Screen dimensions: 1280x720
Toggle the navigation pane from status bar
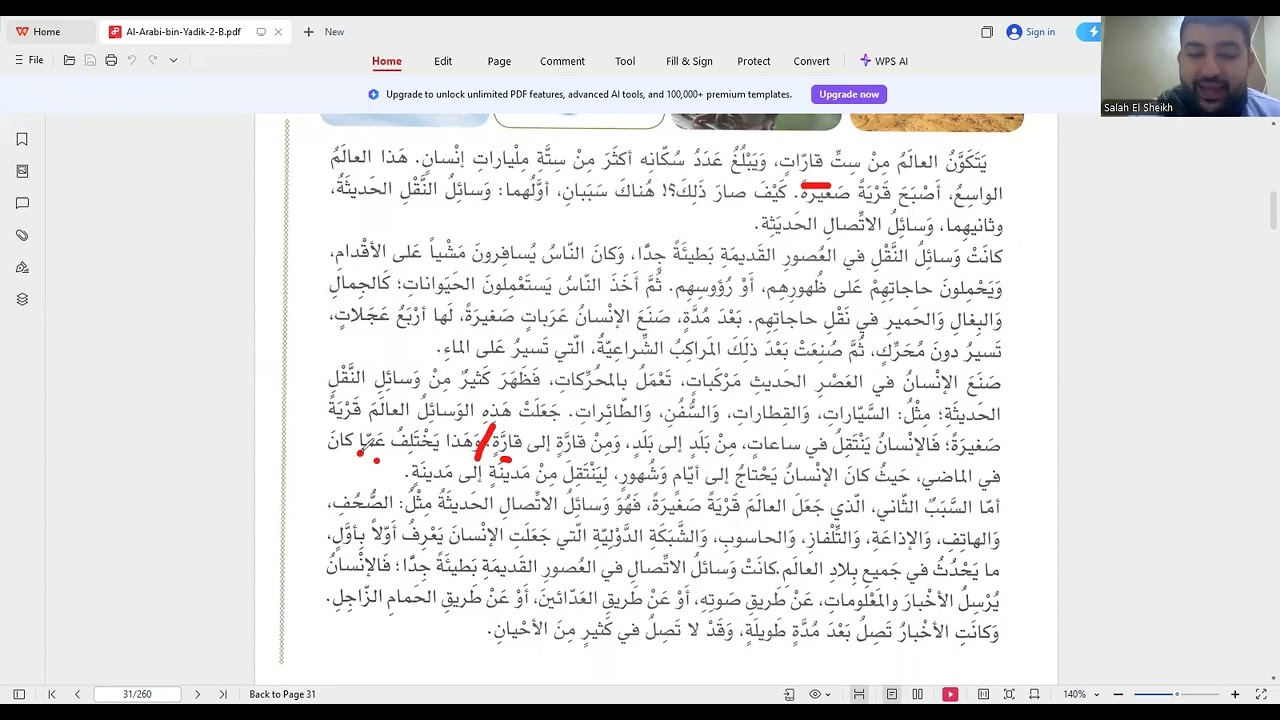(19, 694)
